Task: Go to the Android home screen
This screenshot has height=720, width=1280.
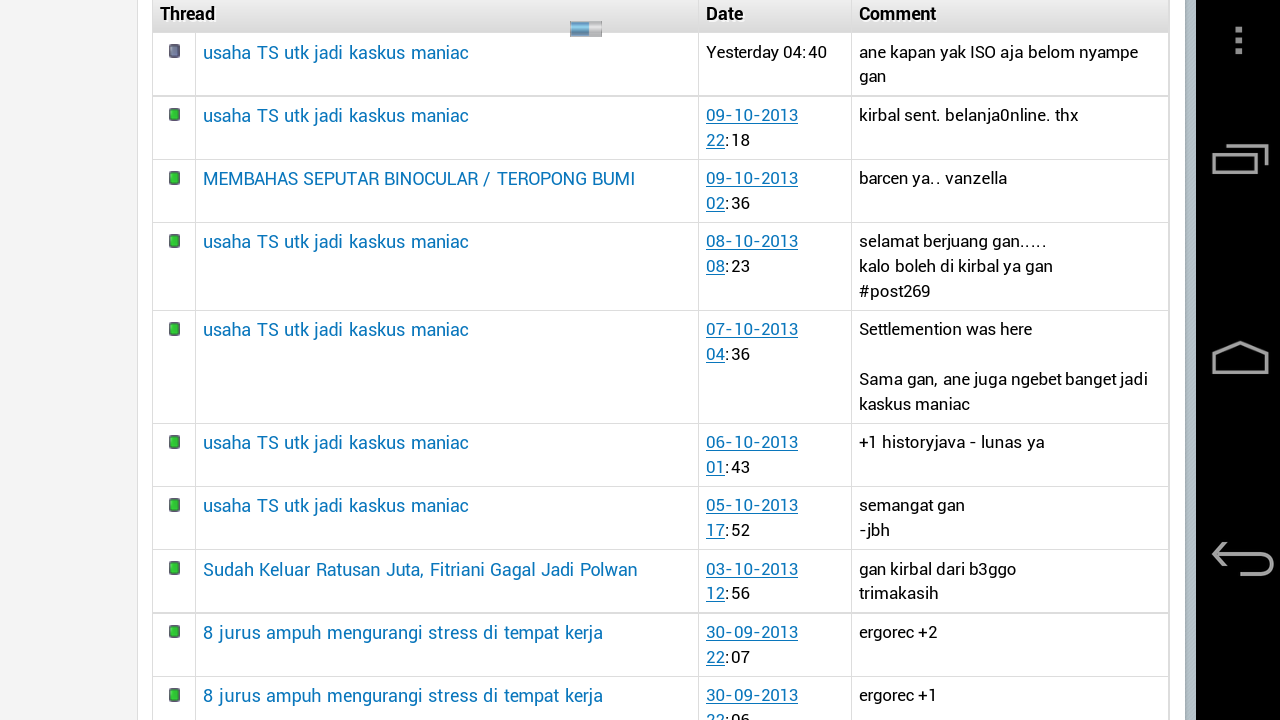Action: click(1240, 358)
